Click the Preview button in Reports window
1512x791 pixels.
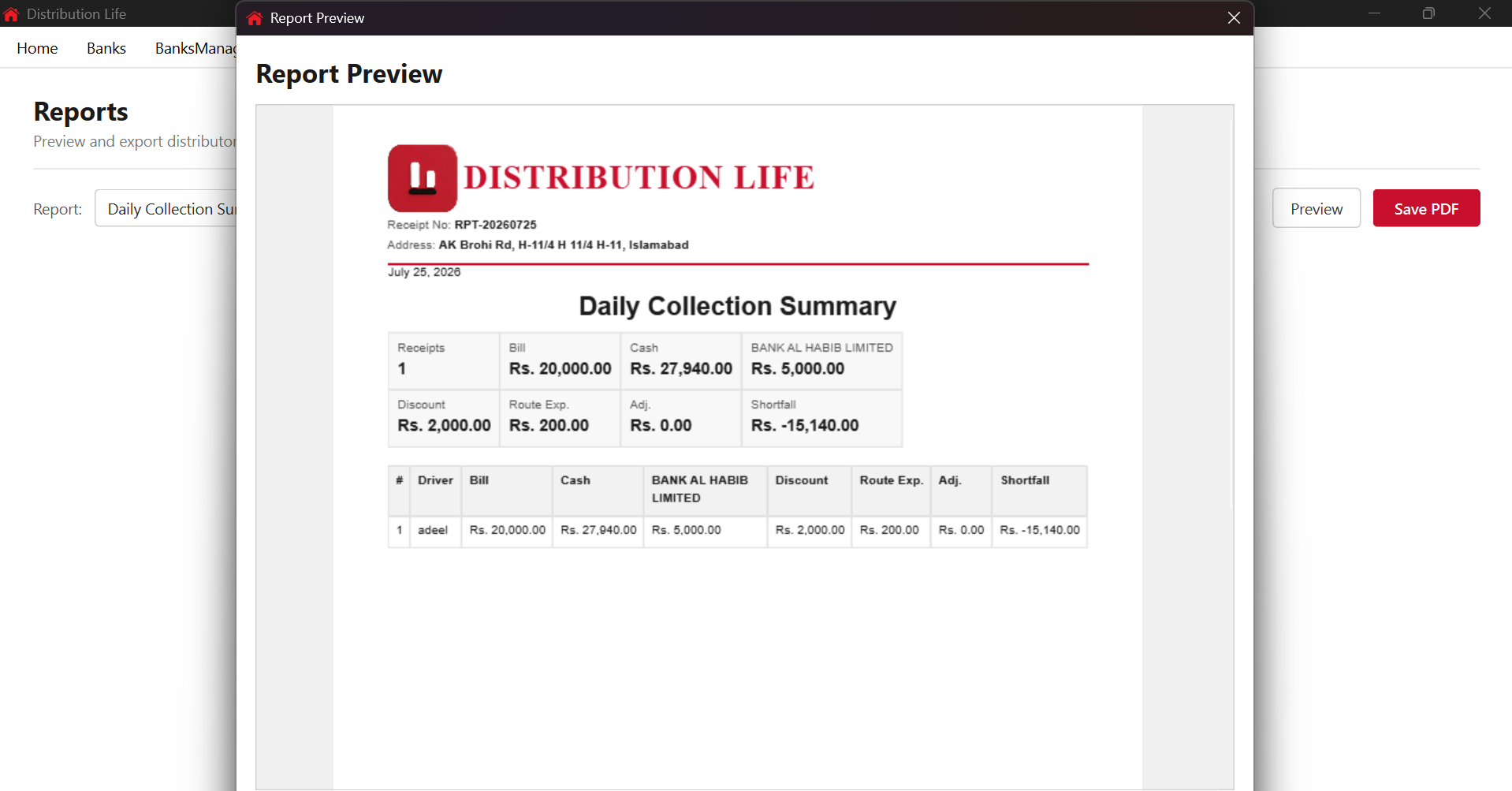1316,208
